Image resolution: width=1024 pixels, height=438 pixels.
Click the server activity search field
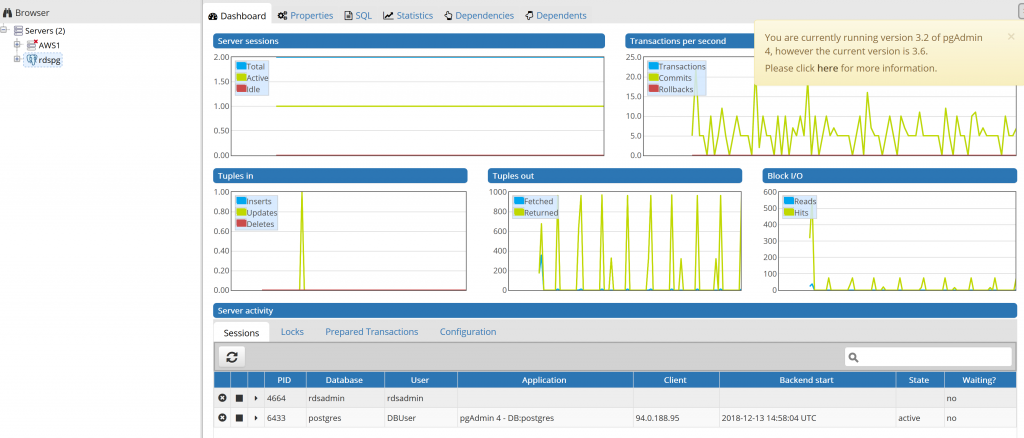tap(928, 357)
